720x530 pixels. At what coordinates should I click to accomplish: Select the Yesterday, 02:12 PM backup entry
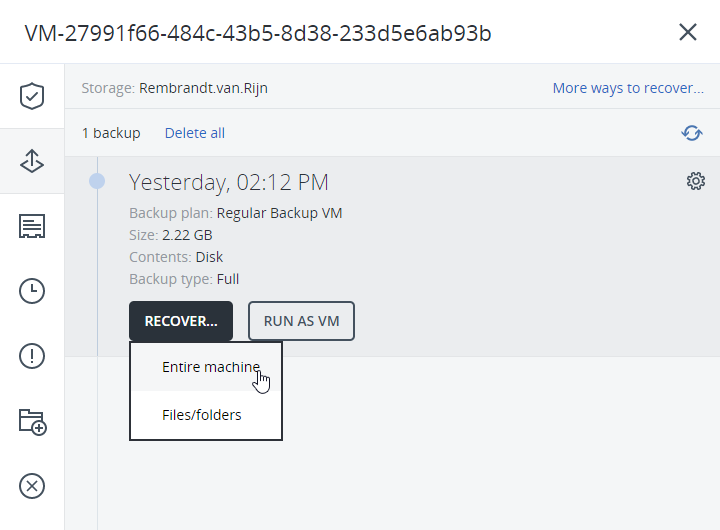[x=229, y=182]
